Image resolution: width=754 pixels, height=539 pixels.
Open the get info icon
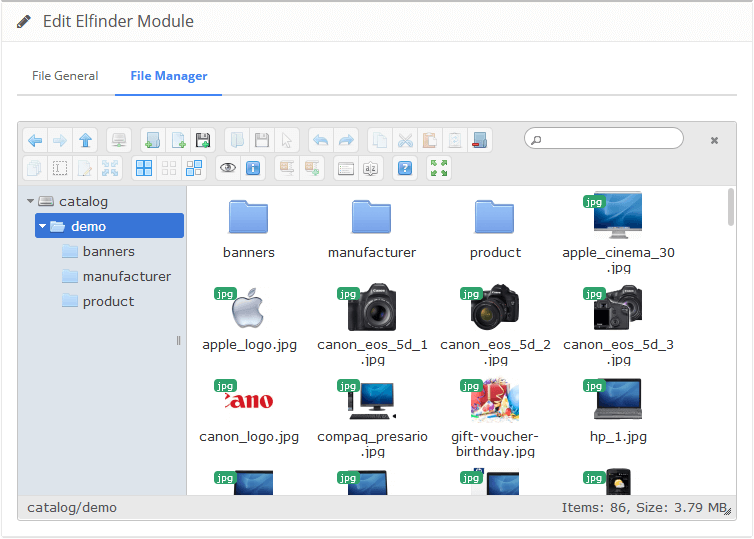click(x=253, y=168)
